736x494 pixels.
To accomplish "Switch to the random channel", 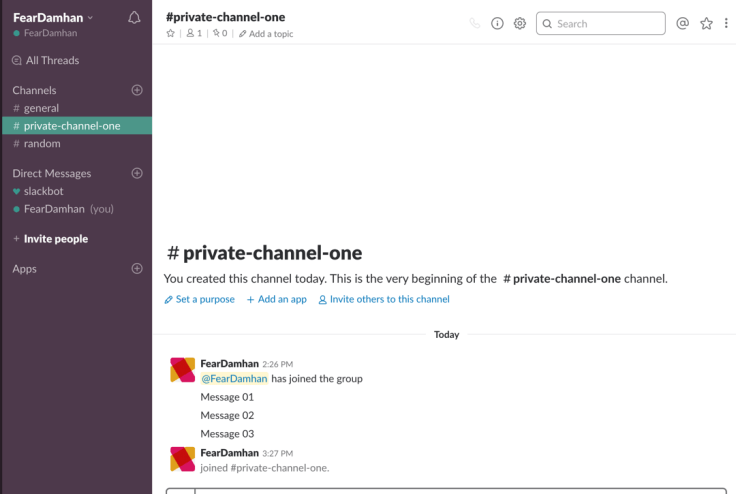I will tap(42, 143).
